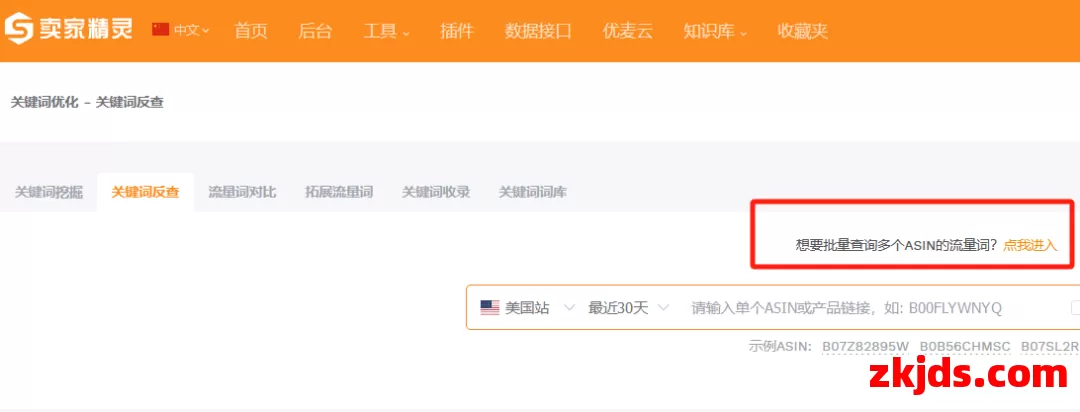The image size is (1080, 412).
Task: Open the 最近30天 date range dropdown
Action: 627,307
